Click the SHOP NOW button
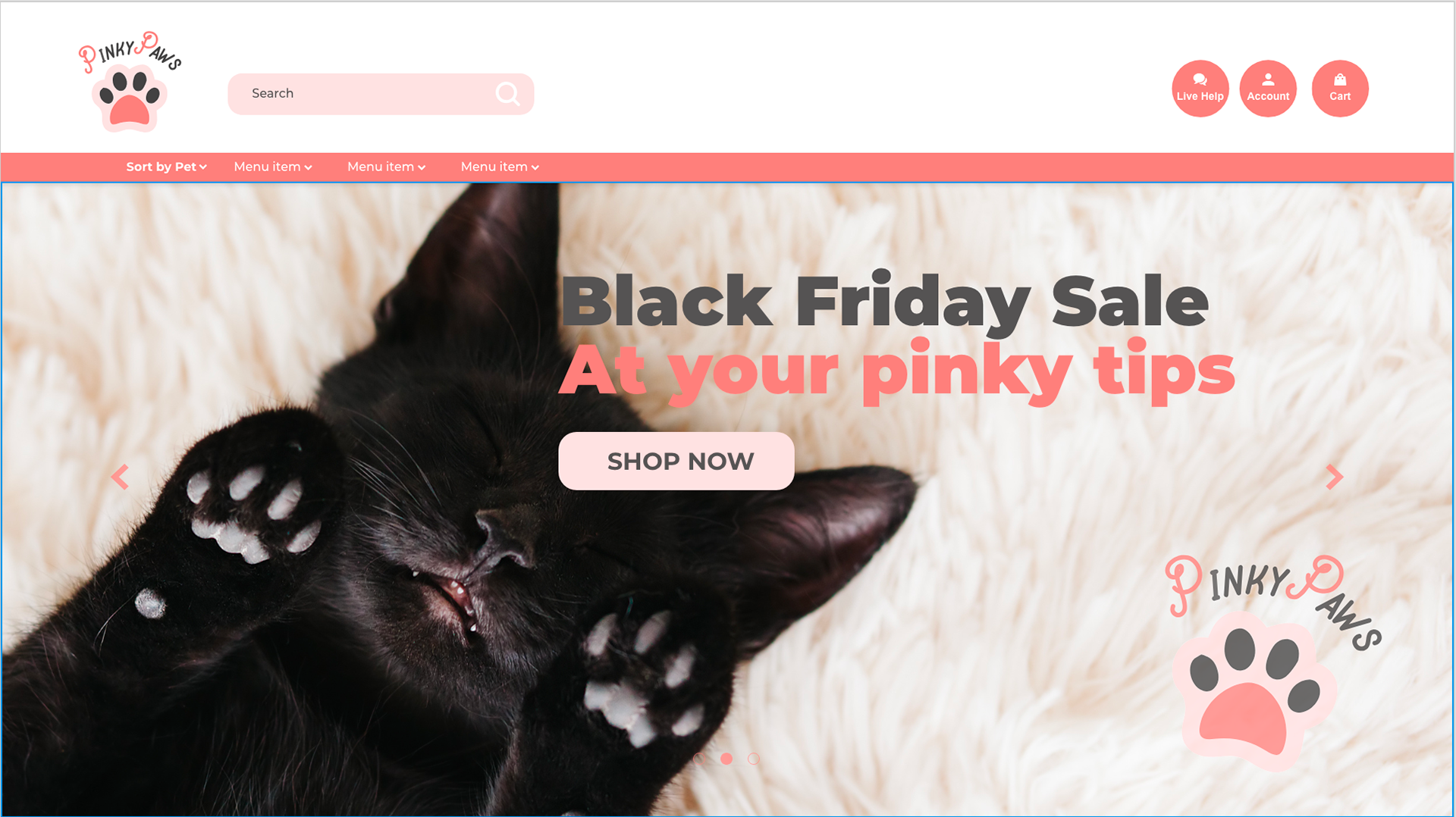Viewport: 1456px width, 817px height. pyautogui.click(x=676, y=461)
